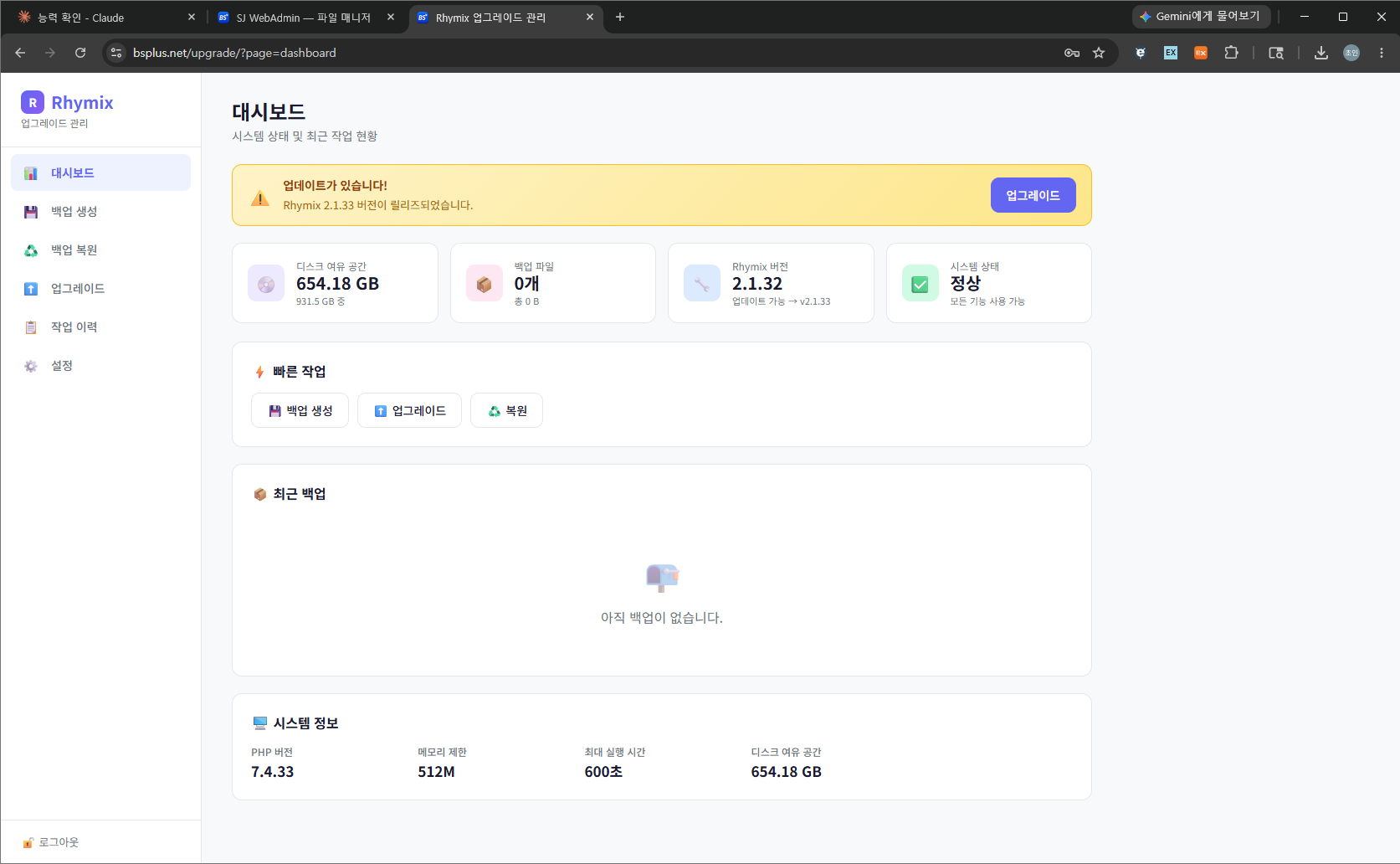Click the blue 업그레이드 button in update banner
Screen dimensions: 1400x864
pos(1033,195)
